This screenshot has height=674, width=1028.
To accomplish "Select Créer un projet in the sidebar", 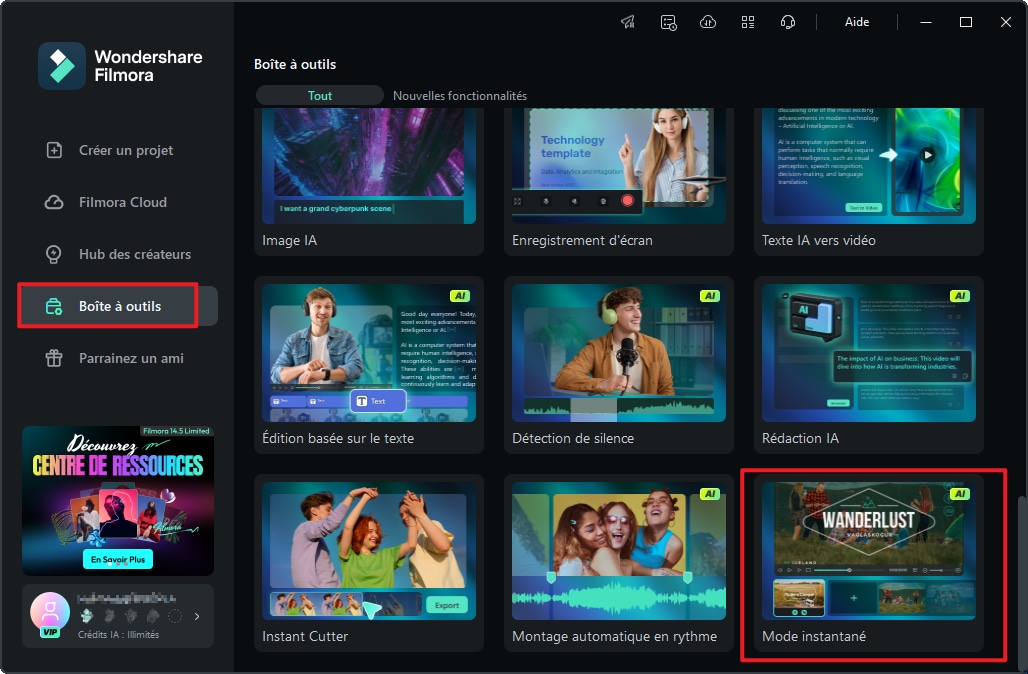I will coord(118,150).
